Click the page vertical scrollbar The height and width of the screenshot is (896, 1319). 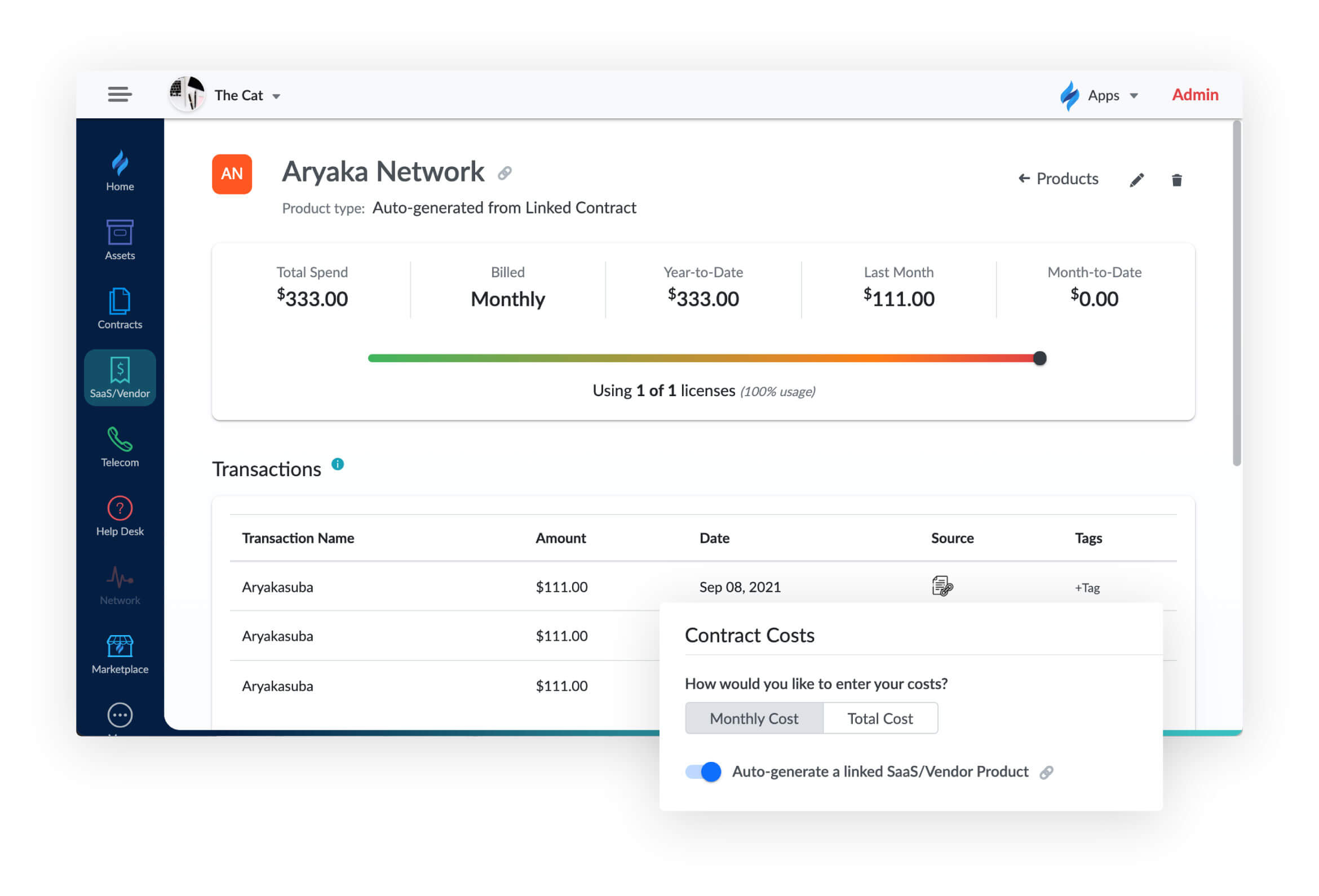click(x=1237, y=294)
